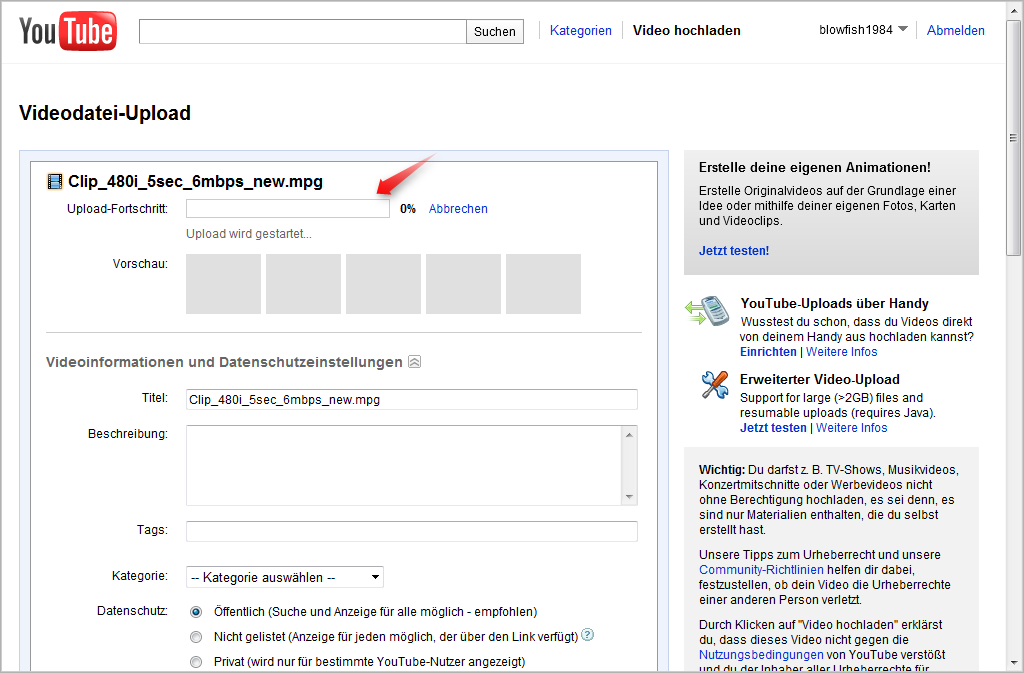1024x673 pixels.
Task: Select the Privat visibility option
Action: coord(196,661)
